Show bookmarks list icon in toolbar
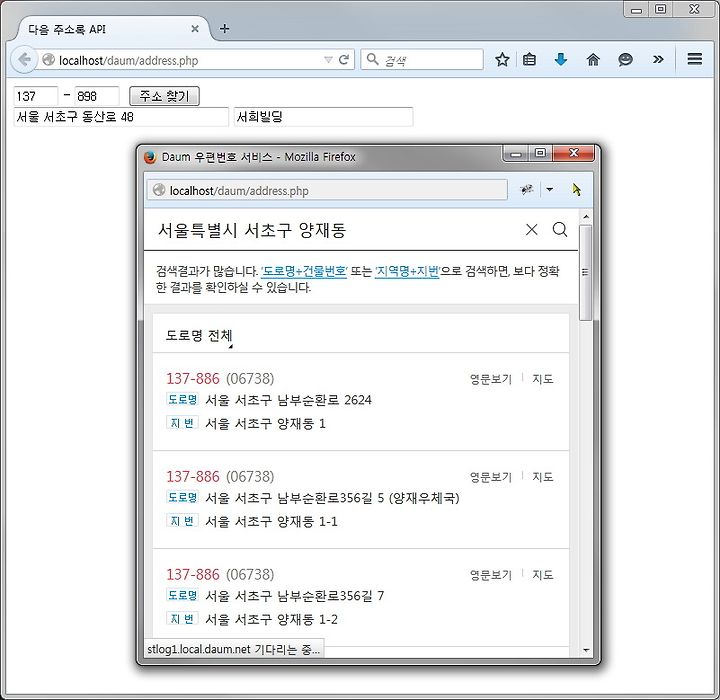The height and width of the screenshot is (700, 720). pyautogui.click(x=529, y=59)
